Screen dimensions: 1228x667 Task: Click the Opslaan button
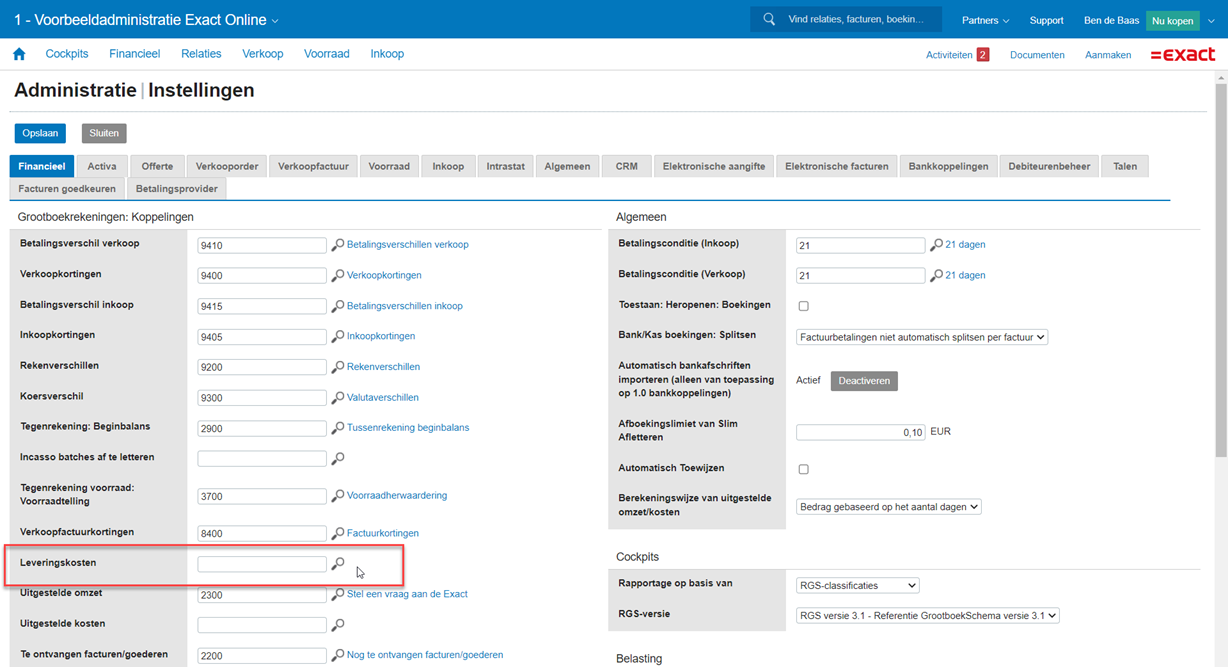pyautogui.click(x=40, y=133)
